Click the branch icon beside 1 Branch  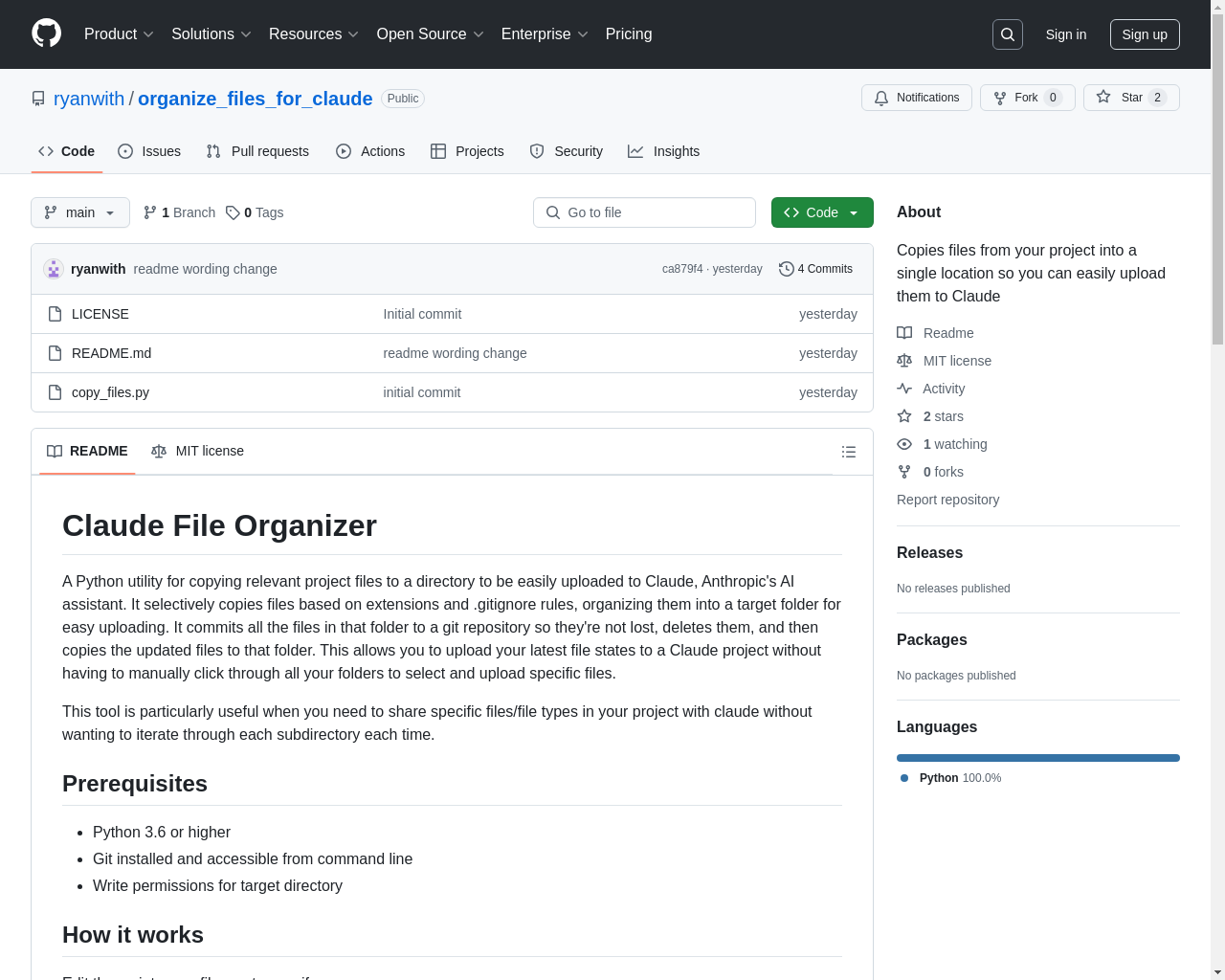(150, 212)
